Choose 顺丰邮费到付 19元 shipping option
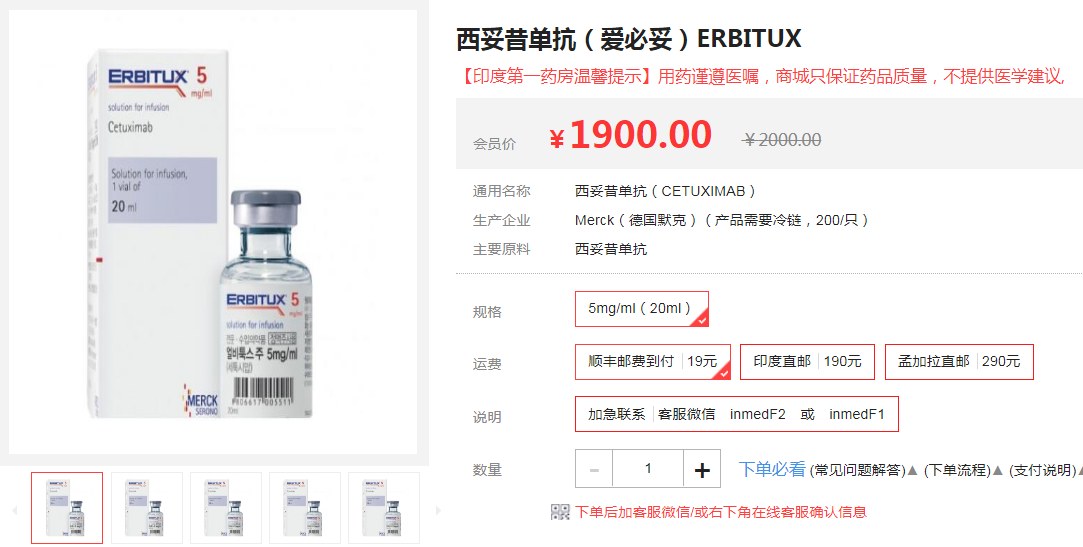Screen dimensions: 1083x547 point(653,361)
